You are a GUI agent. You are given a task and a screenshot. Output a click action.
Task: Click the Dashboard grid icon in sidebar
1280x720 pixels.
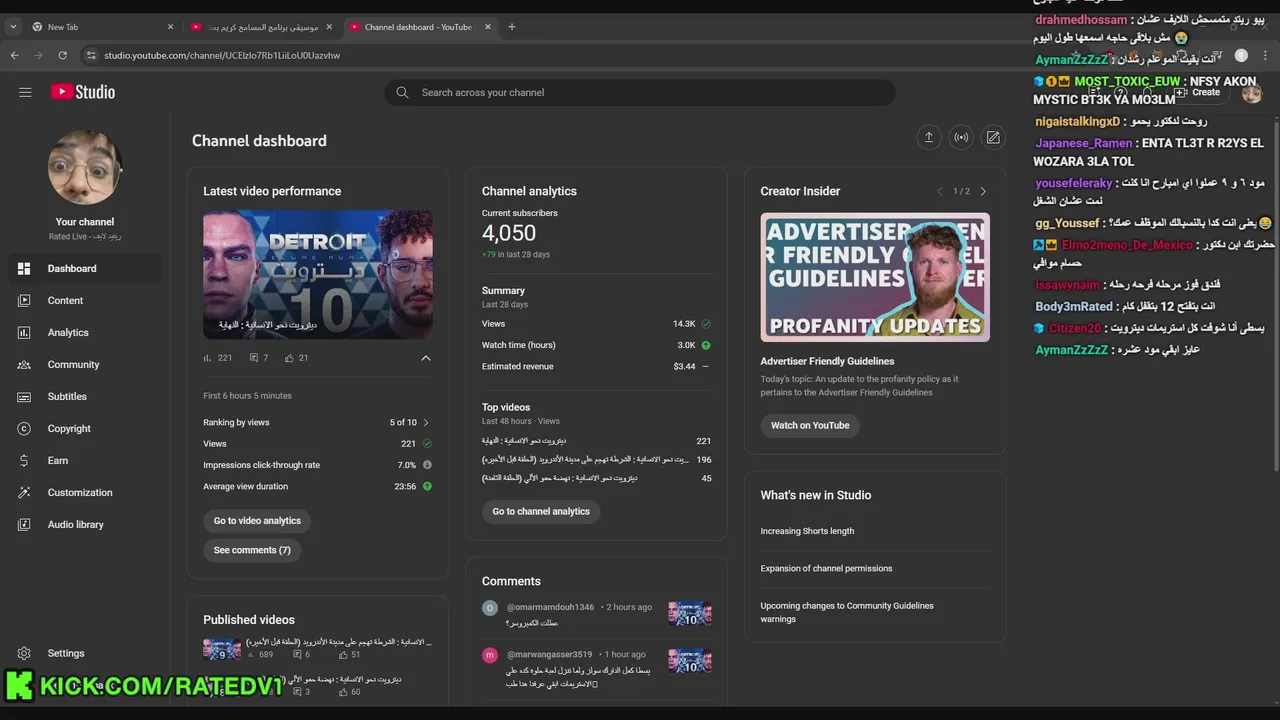[24, 268]
